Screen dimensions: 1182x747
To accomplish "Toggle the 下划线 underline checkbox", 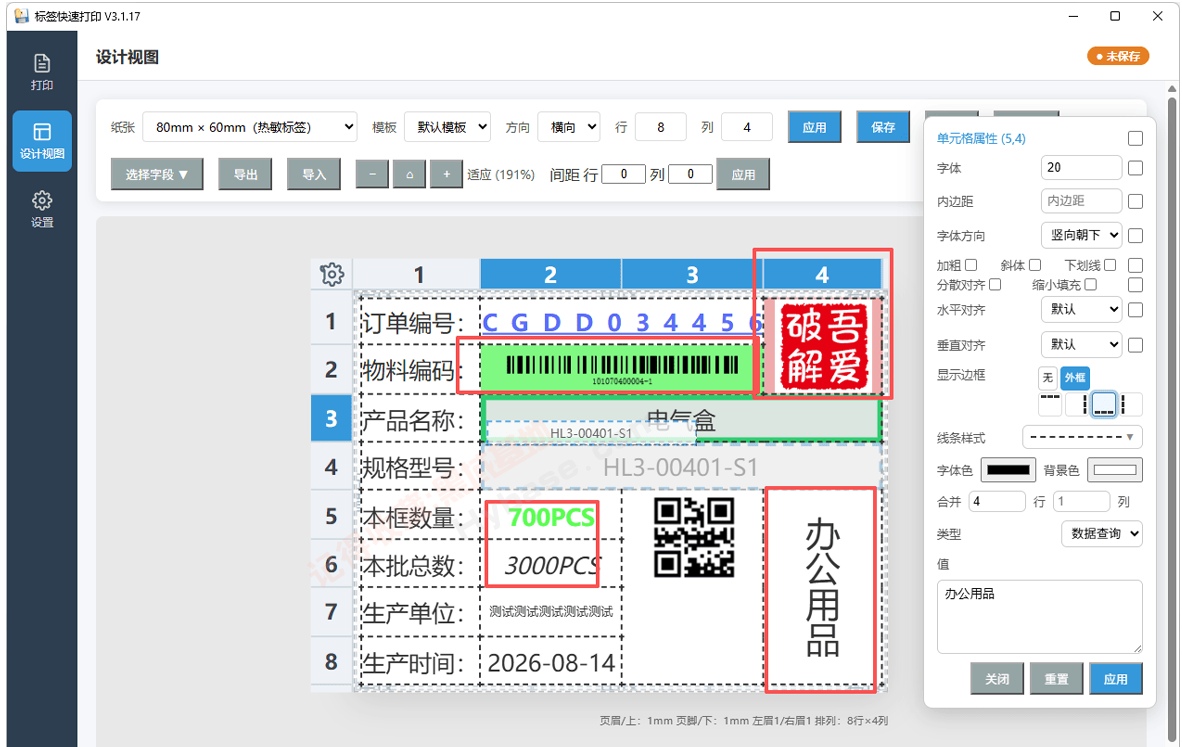I will click(1110, 265).
